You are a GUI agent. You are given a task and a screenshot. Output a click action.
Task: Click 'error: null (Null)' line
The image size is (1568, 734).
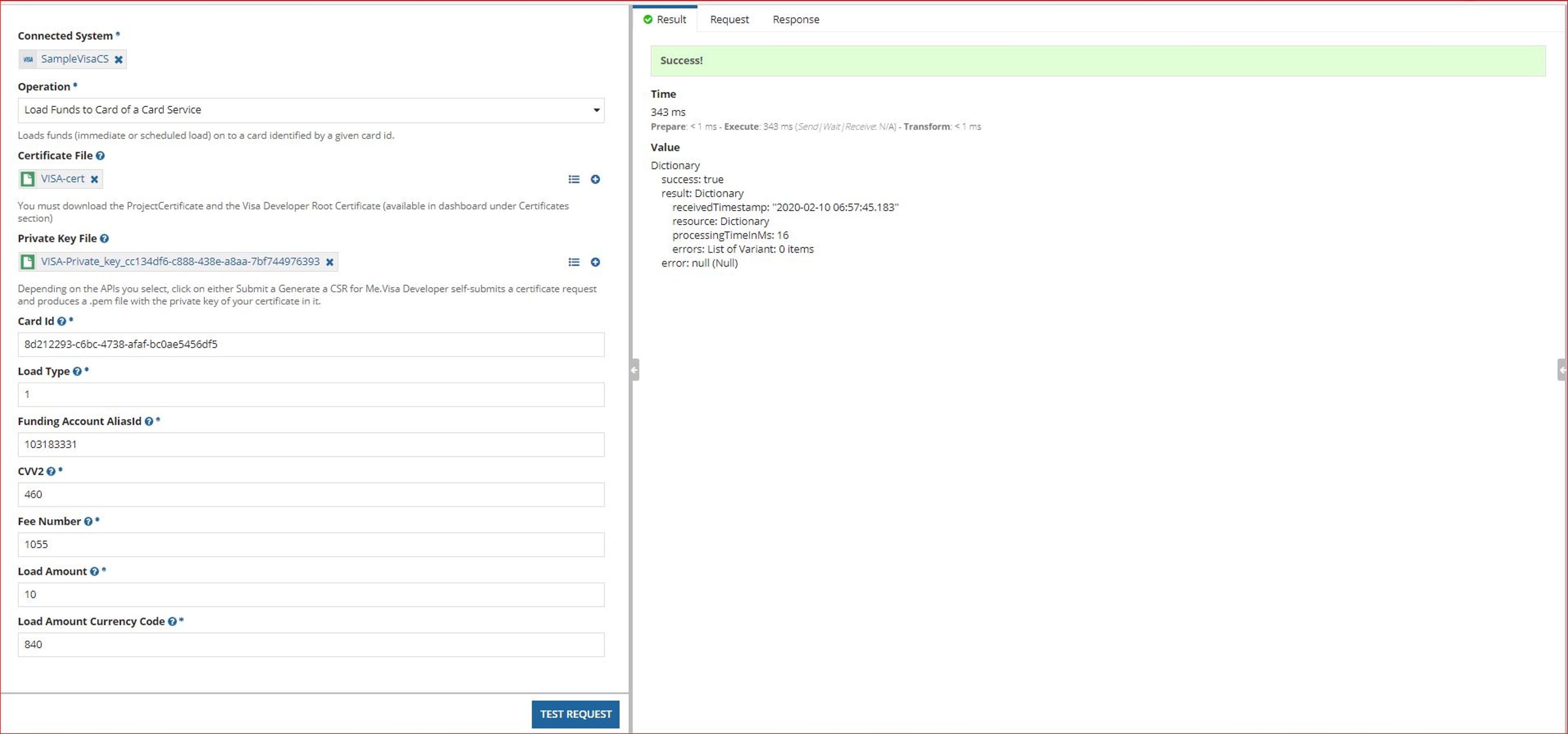[699, 263]
